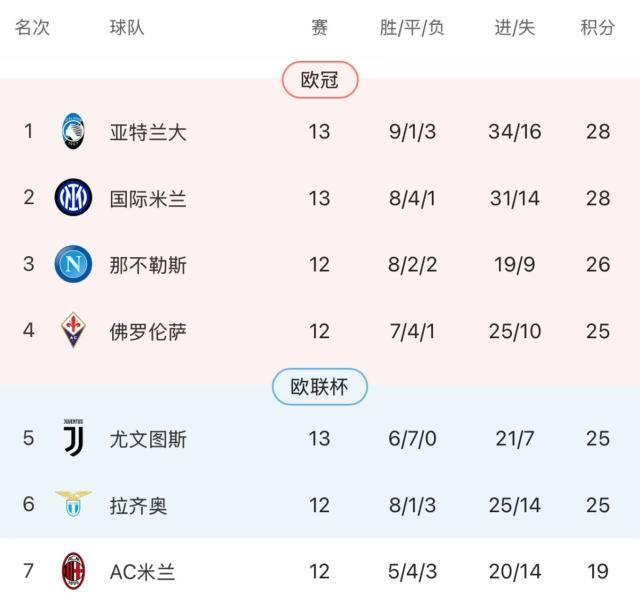Click the Juventus team logo

[x=73, y=438]
